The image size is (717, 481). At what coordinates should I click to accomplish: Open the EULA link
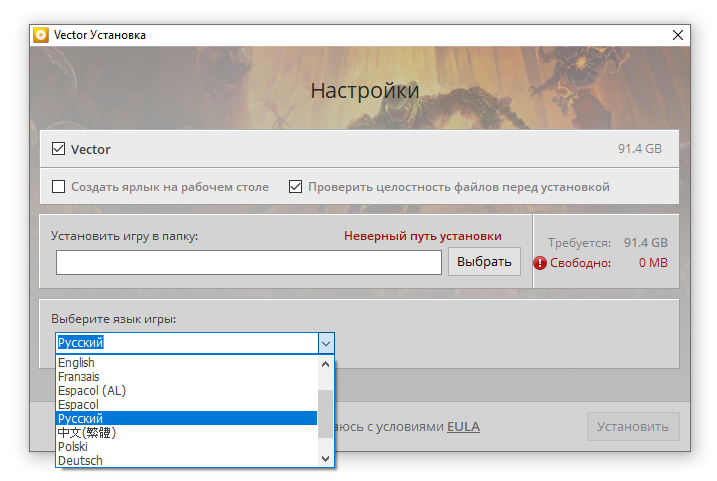(x=463, y=427)
